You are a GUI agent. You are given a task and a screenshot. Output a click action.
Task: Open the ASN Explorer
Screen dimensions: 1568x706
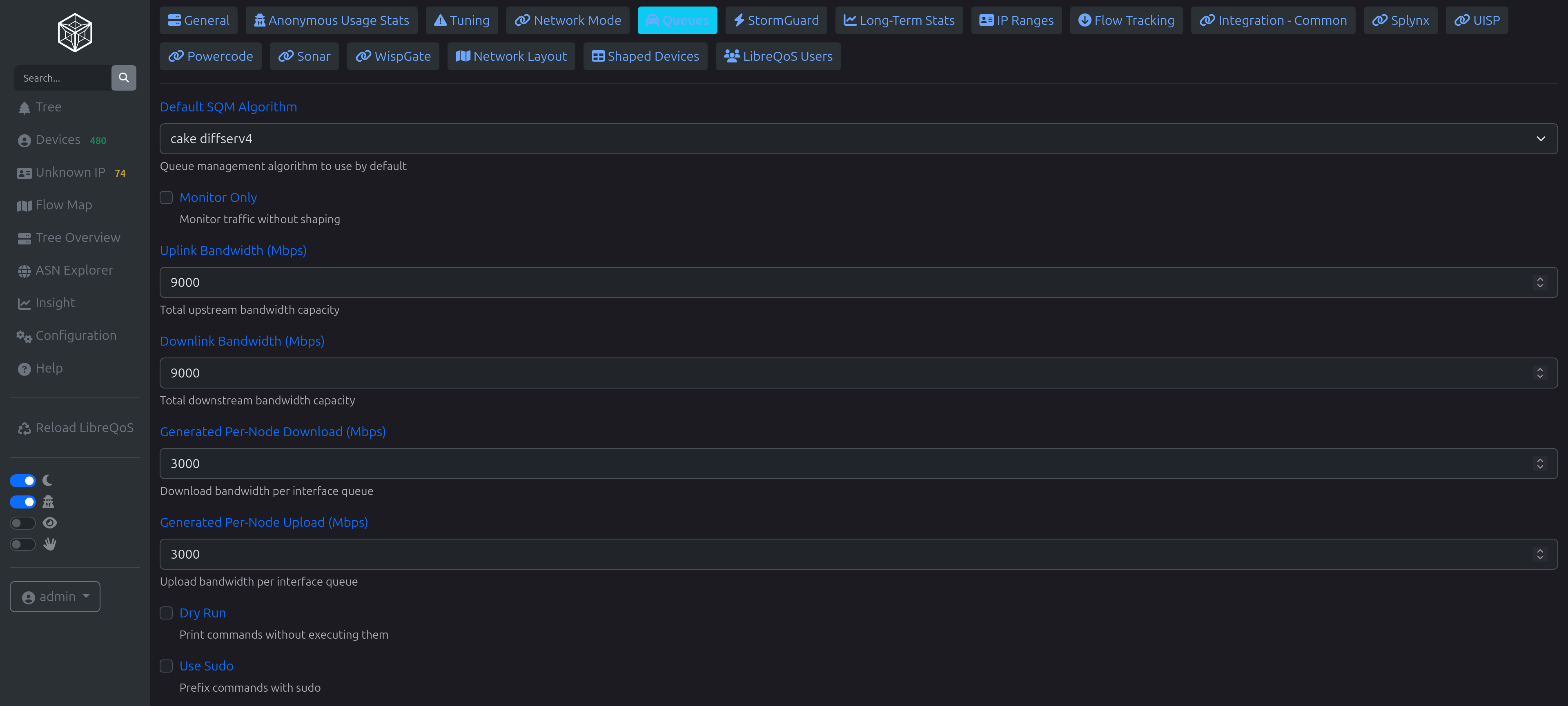74,270
